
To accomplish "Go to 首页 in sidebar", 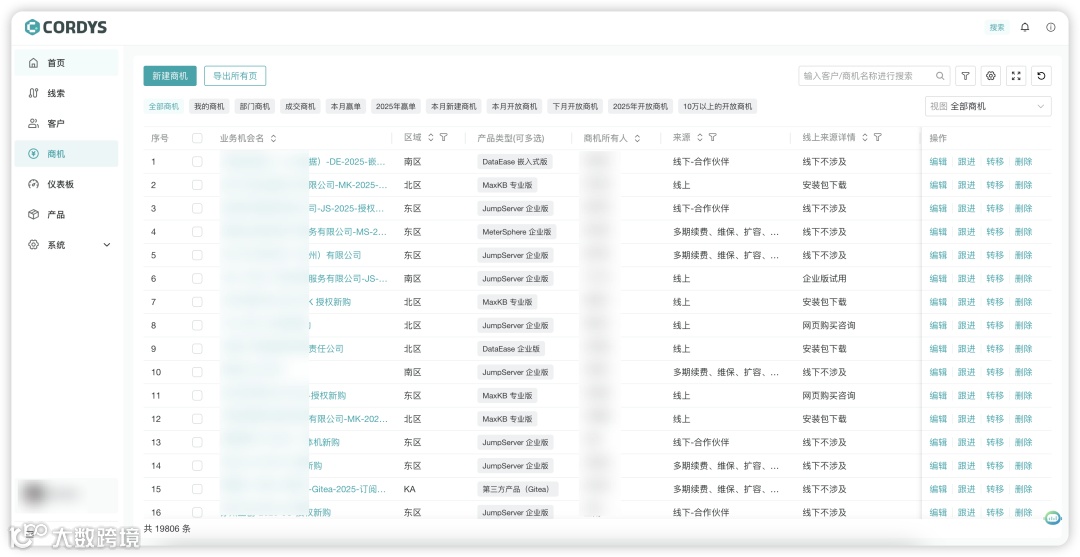I will coord(66,63).
